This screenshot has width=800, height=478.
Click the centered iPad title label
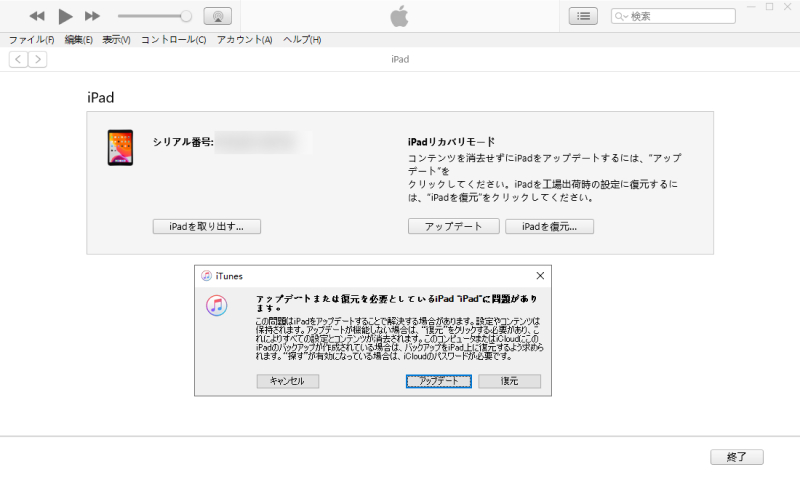[x=400, y=59]
